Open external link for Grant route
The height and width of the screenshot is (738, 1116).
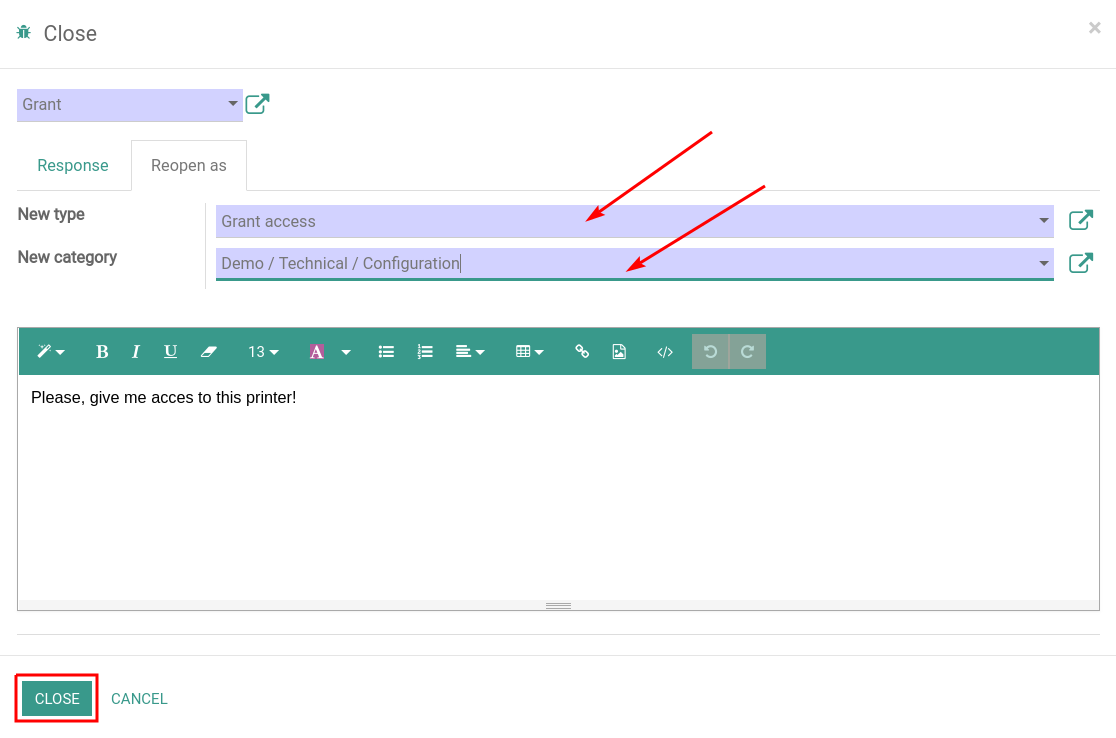tap(258, 104)
